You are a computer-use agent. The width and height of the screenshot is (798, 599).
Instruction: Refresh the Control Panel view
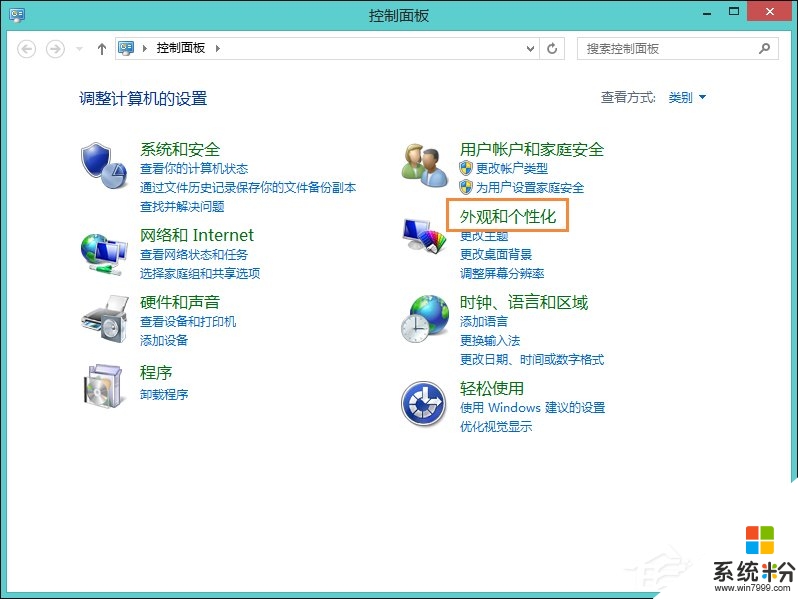point(552,48)
